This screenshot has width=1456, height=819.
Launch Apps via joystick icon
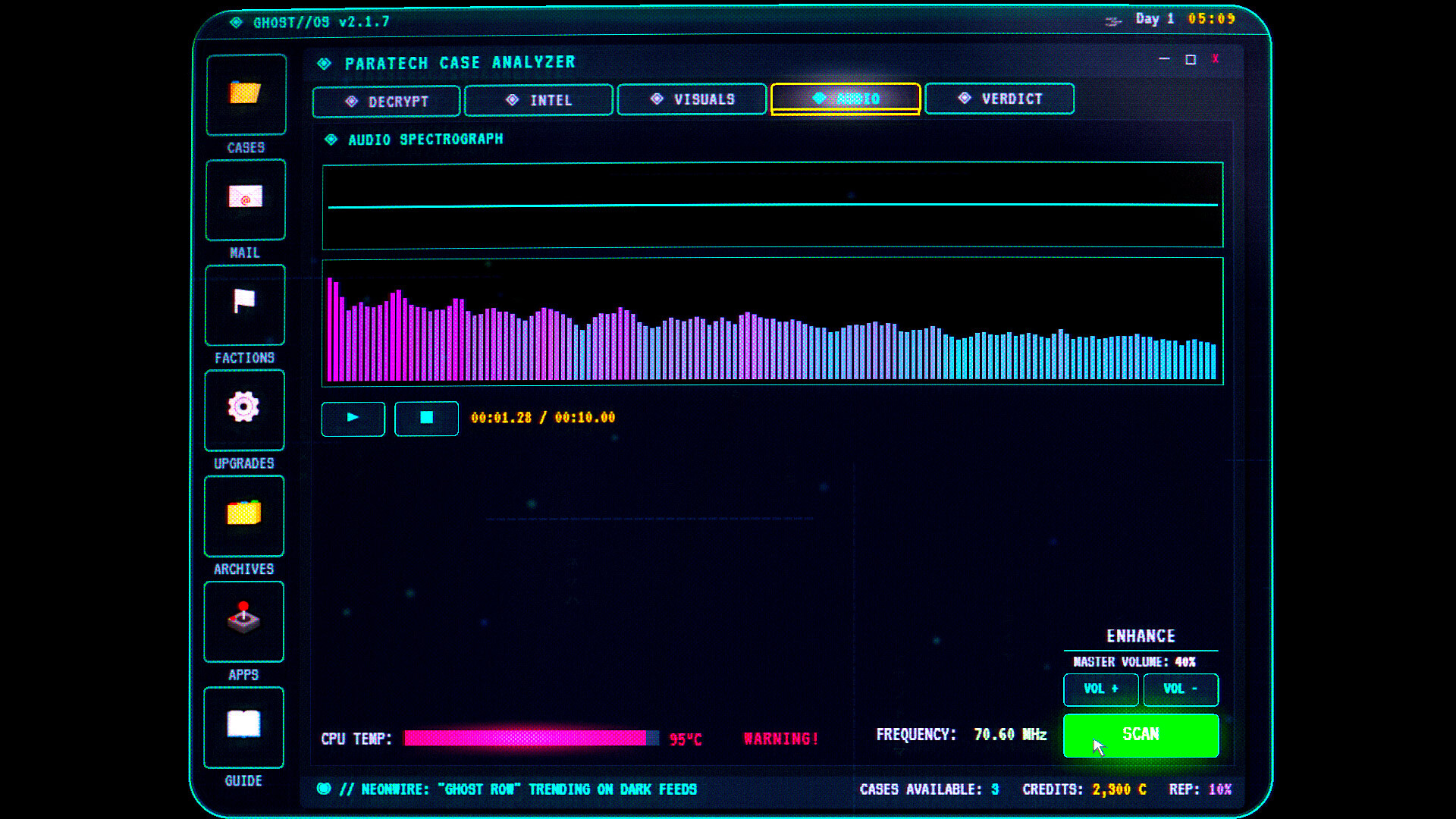[243, 620]
